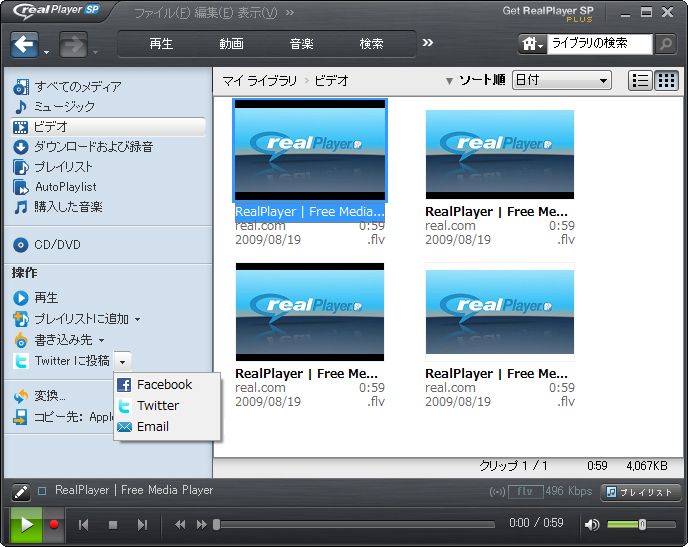
Task: Click コピー先 device copy action
Action: 63,417
